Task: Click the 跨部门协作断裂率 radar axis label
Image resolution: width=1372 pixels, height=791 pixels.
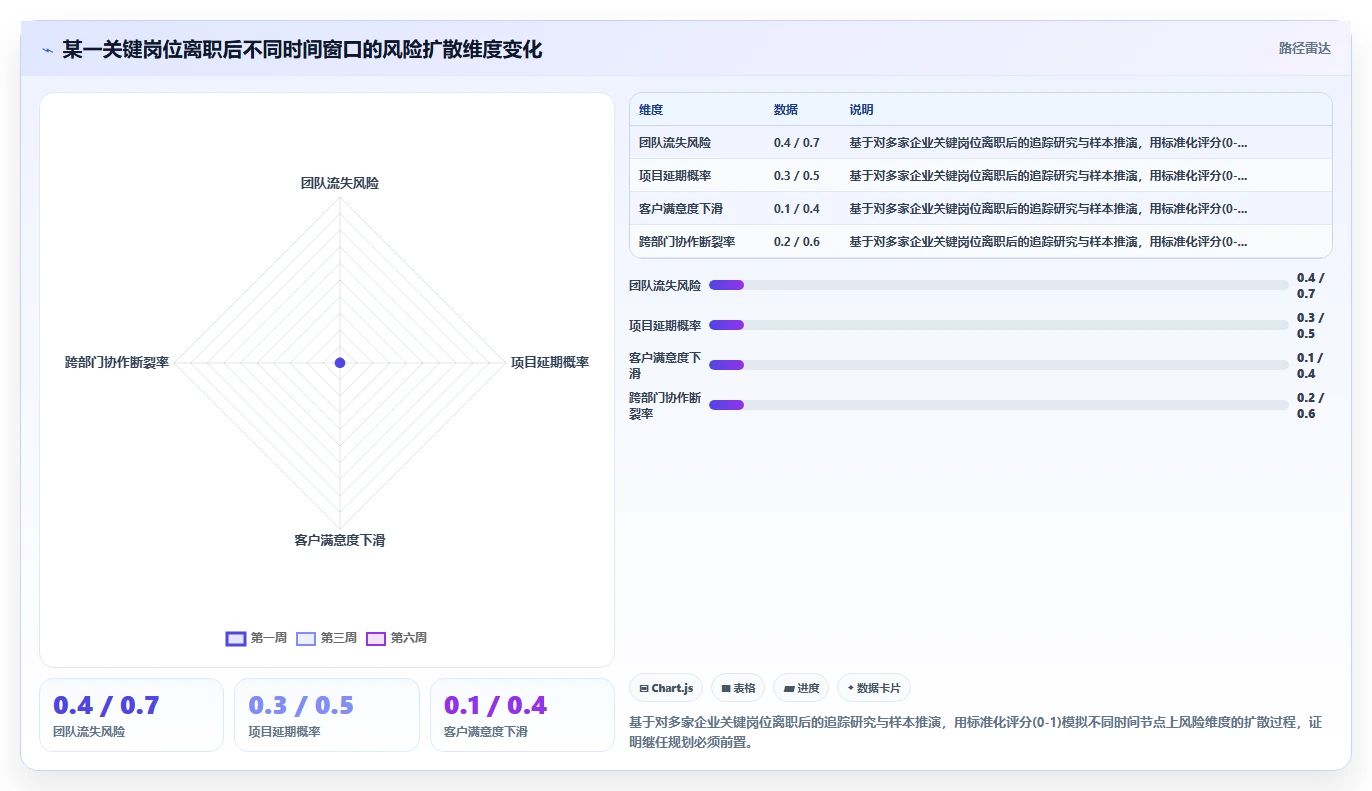Action: (x=117, y=362)
